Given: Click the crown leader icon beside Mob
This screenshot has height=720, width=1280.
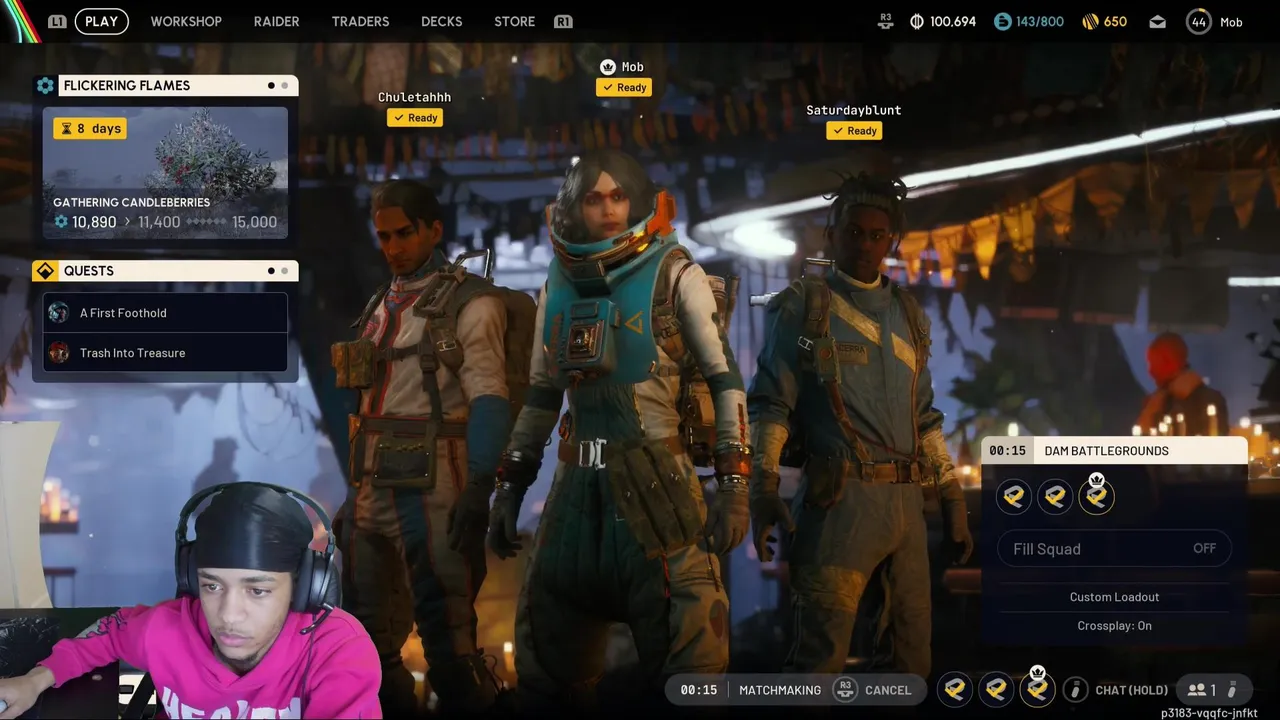Looking at the screenshot, I should (607, 67).
